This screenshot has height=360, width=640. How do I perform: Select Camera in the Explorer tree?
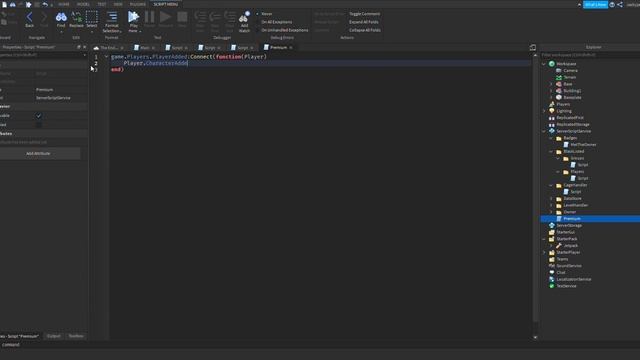click(x=570, y=71)
